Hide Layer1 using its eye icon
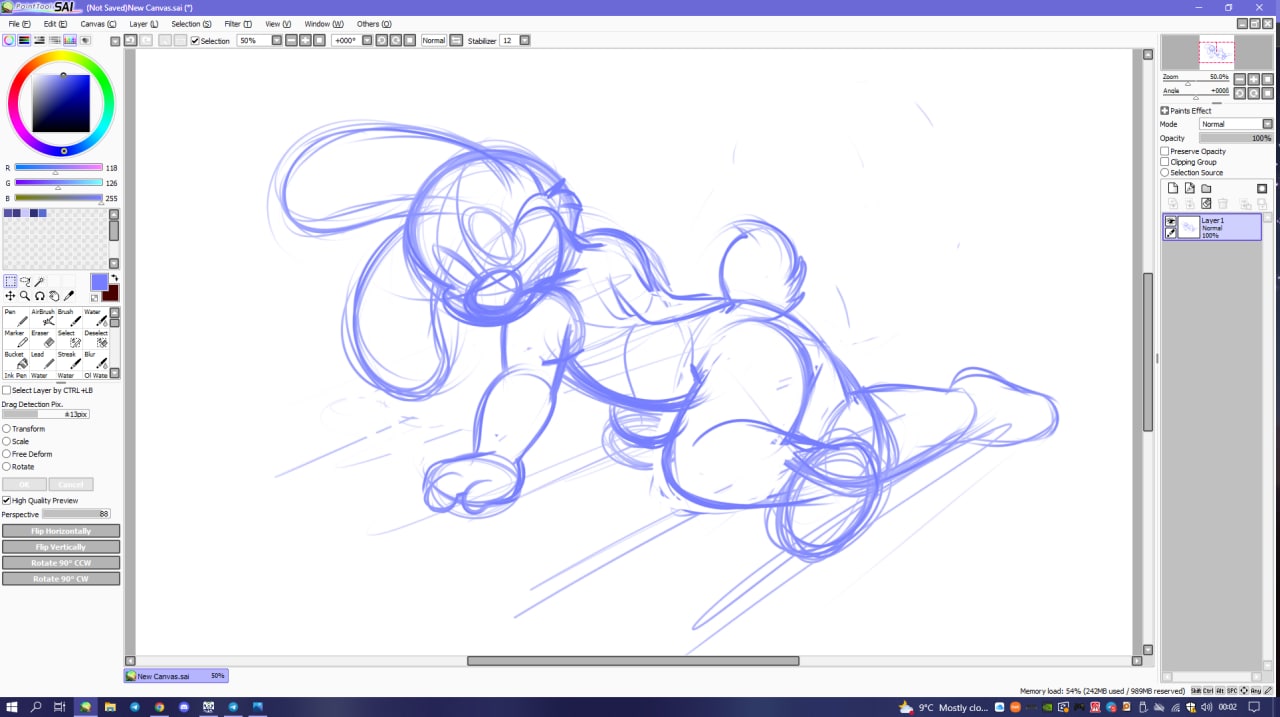This screenshot has width=1280, height=717. [x=1171, y=221]
